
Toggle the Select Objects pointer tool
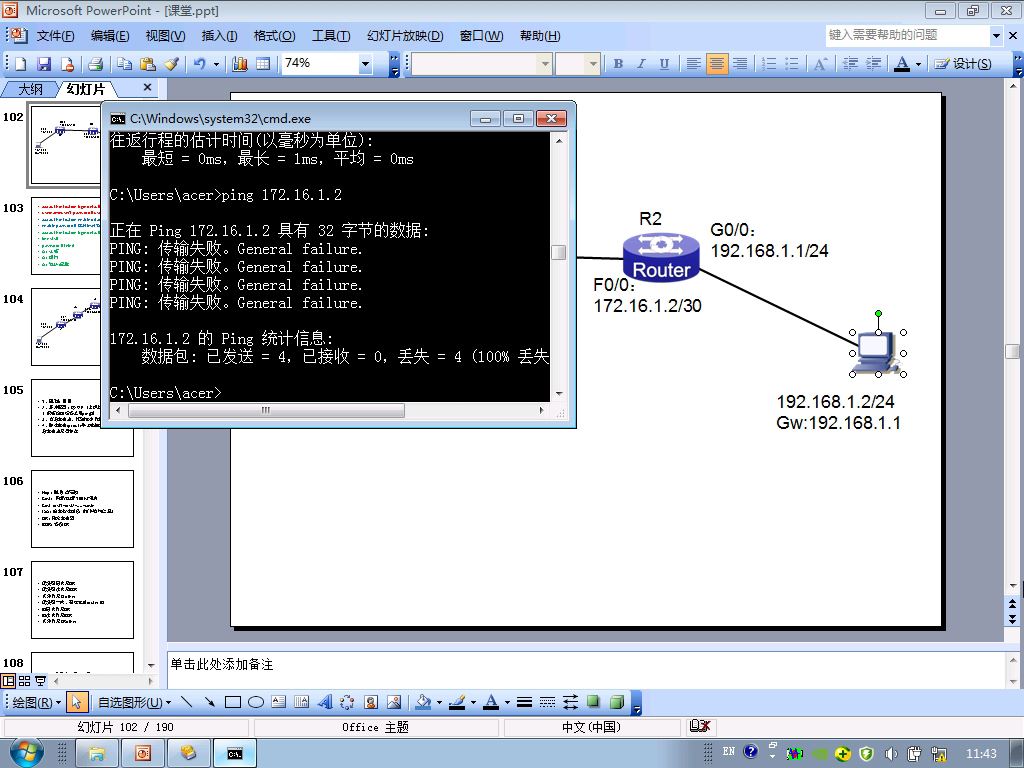(76, 702)
